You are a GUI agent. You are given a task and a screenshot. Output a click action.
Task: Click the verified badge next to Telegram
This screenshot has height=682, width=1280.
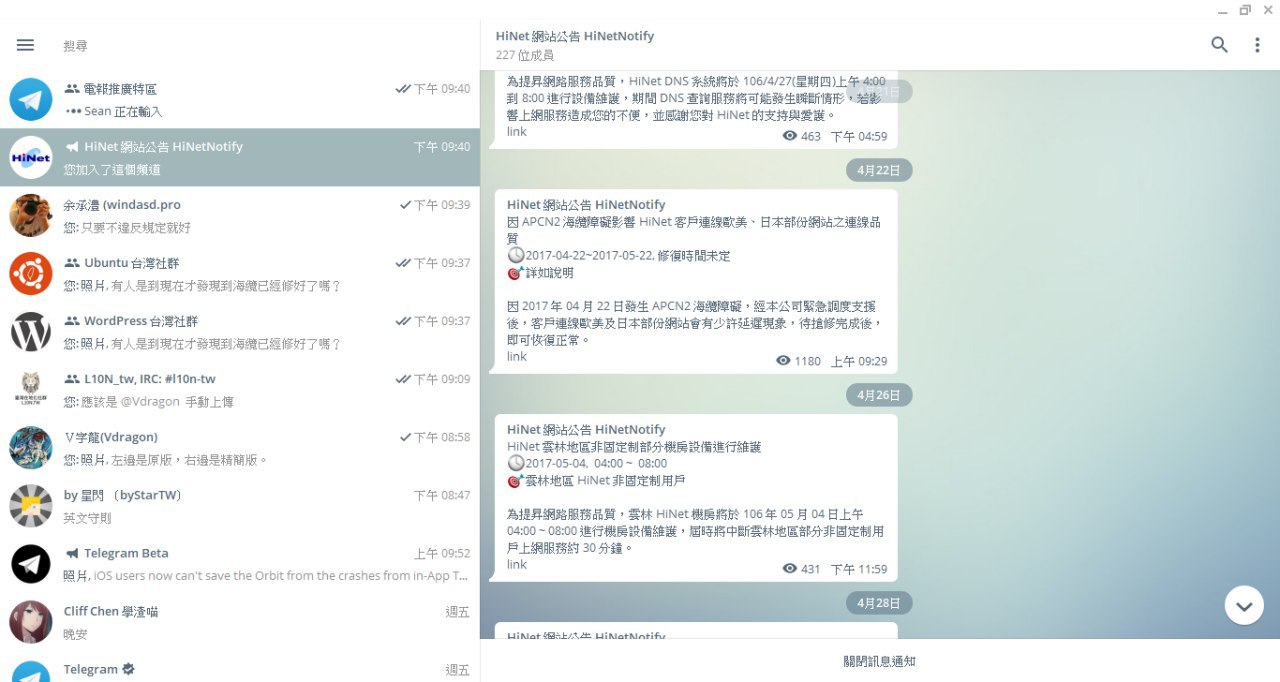coord(128,669)
